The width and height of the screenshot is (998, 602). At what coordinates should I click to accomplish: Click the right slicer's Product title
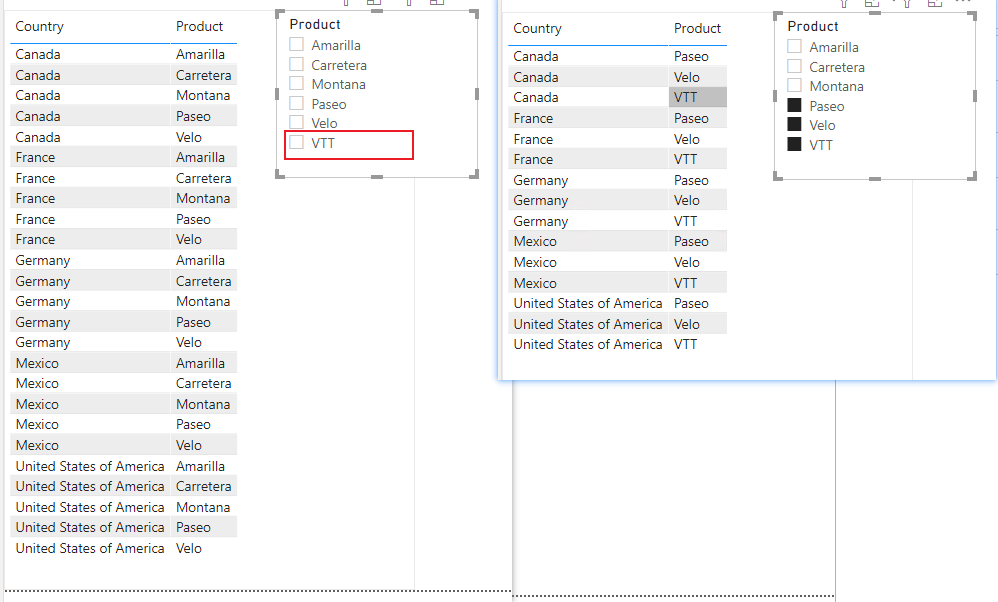click(x=813, y=26)
